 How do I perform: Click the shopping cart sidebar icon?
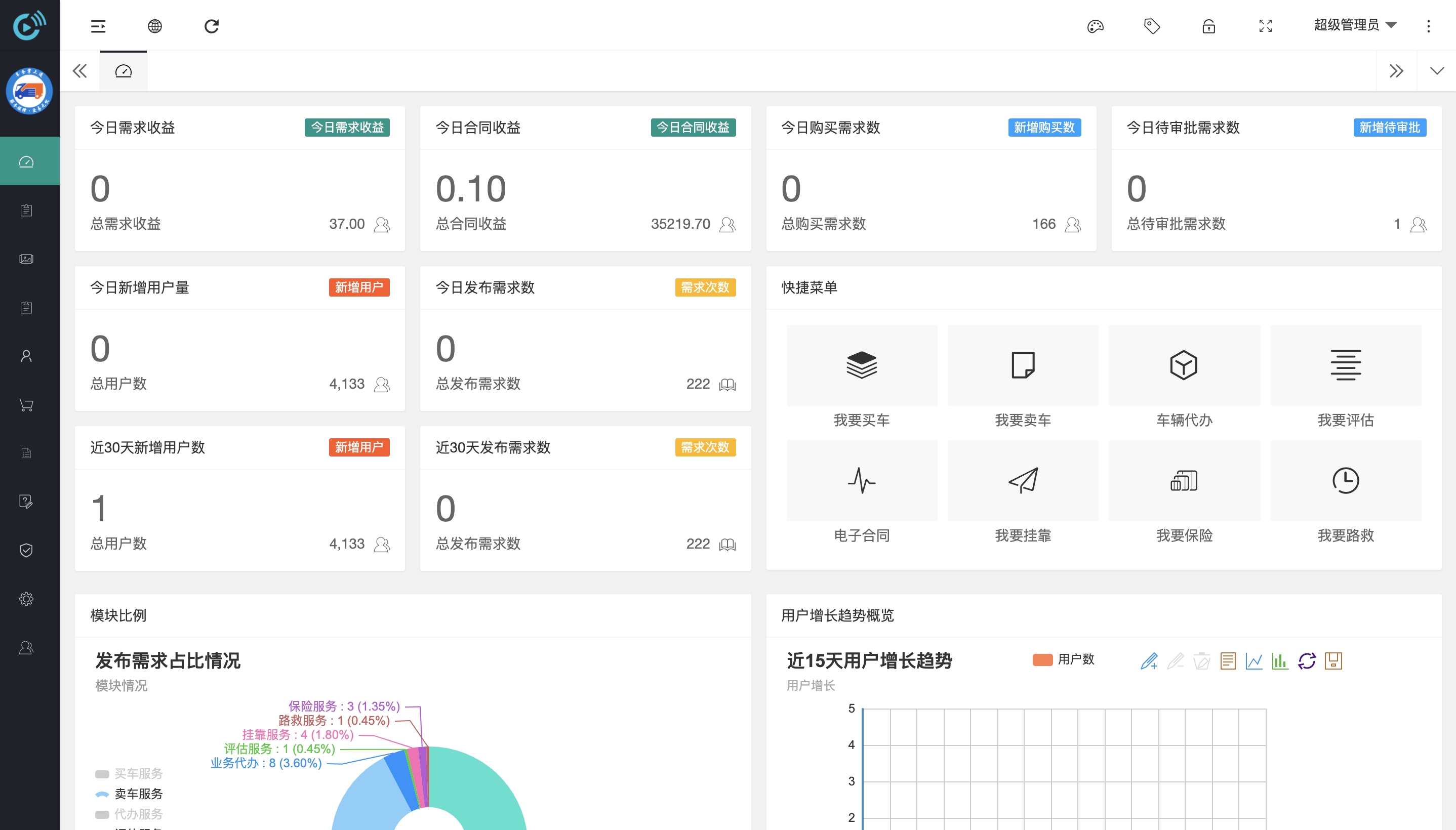(x=26, y=405)
